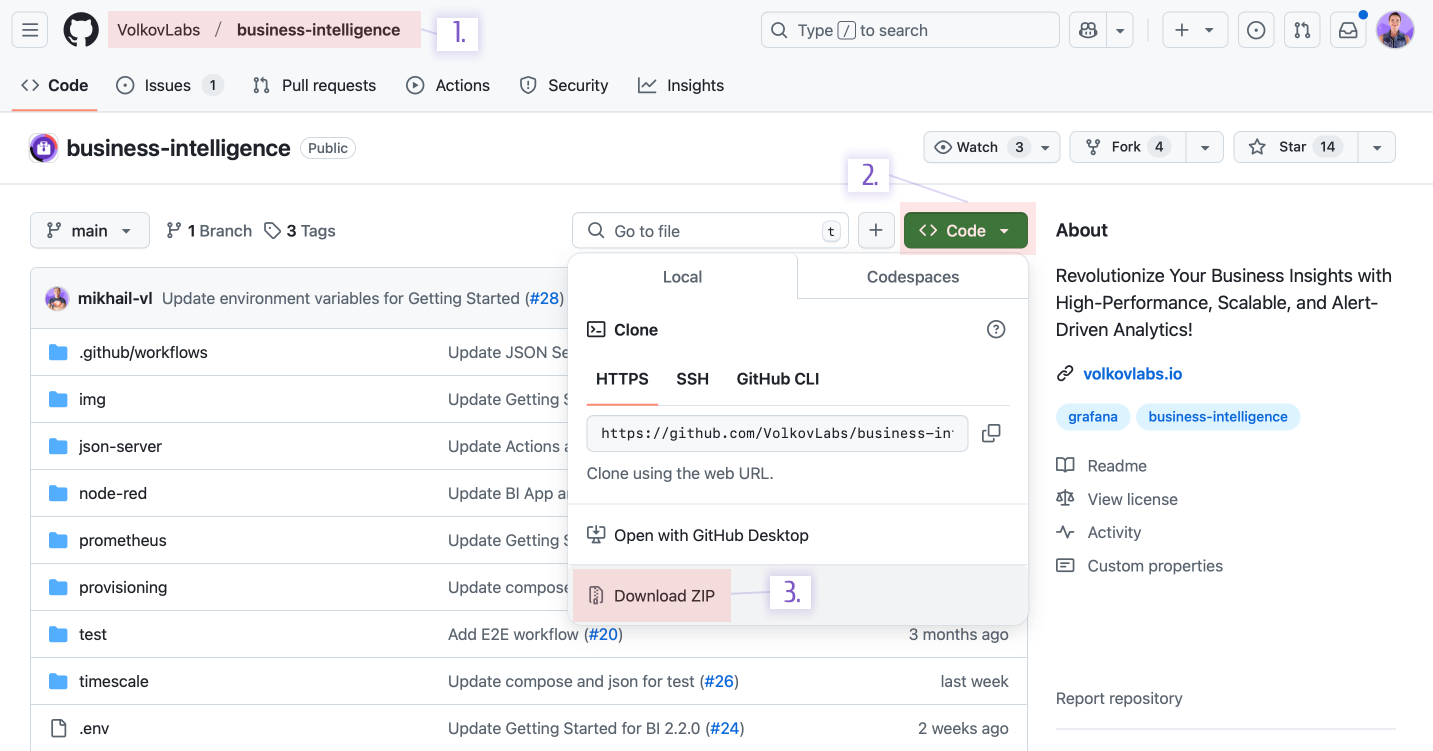Copy the HTTPS clone URL to clipboard
This screenshot has width=1433, height=751.
click(991, 433)
